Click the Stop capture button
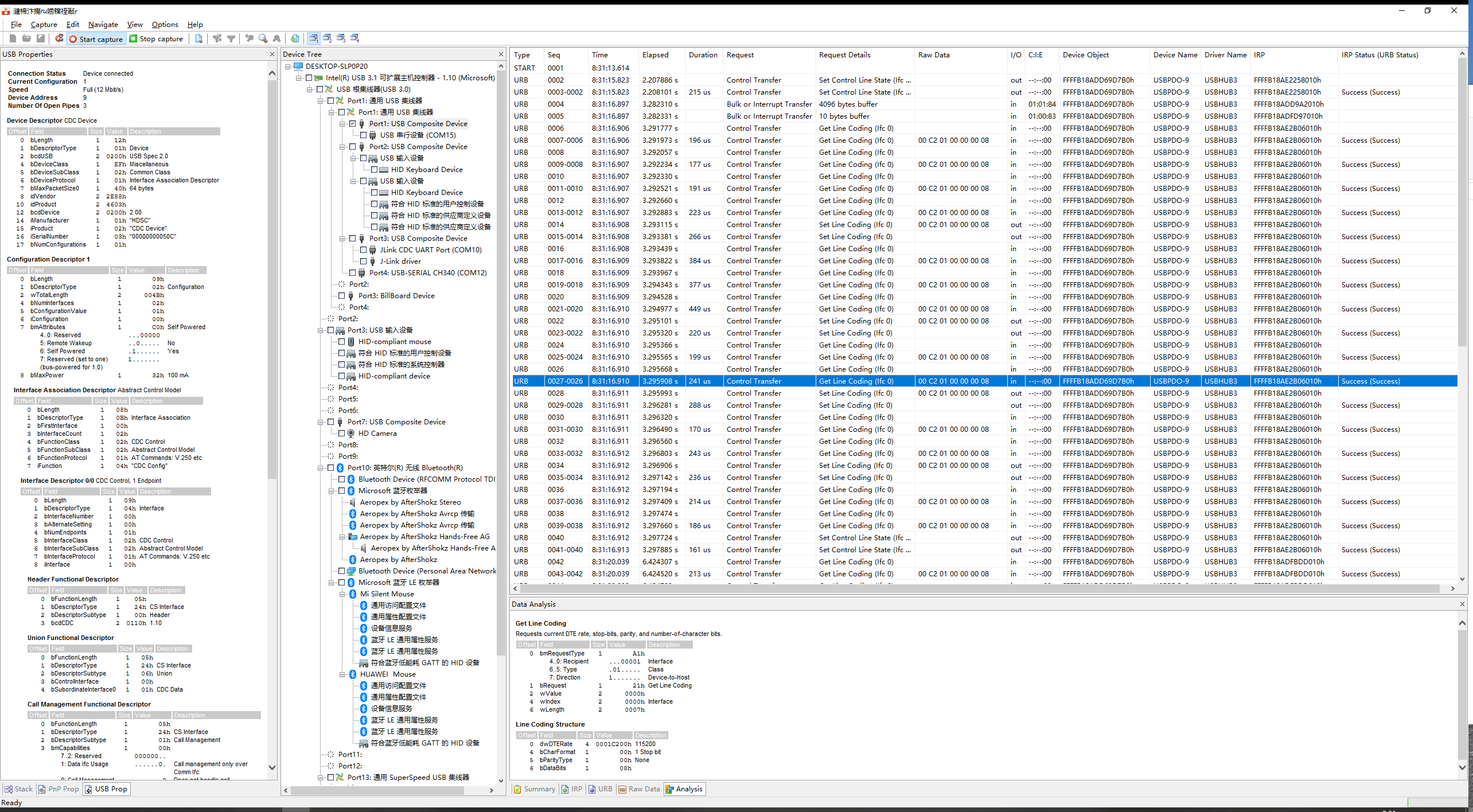This screenshot has height=812, width=1473. 156,39
